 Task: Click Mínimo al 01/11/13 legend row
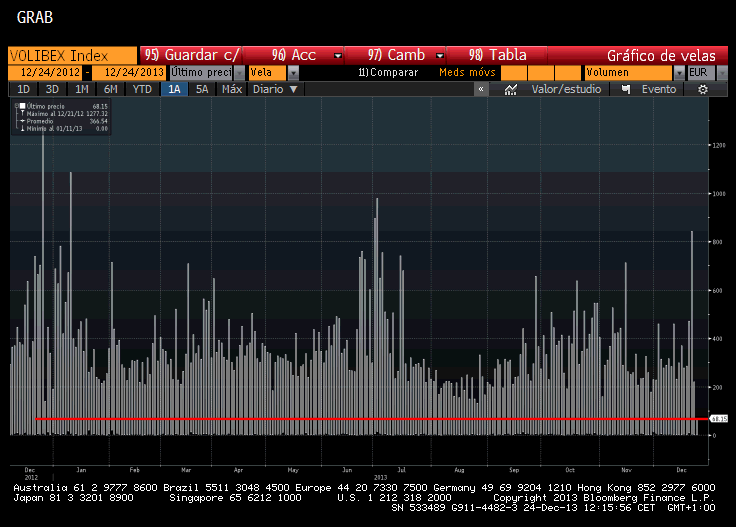pyautogui.click(x=62, y=128)
